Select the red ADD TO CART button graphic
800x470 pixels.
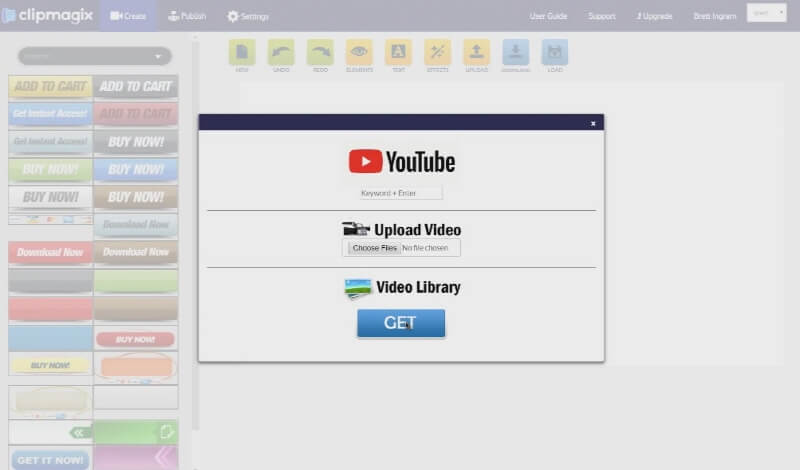pos(136,114)
